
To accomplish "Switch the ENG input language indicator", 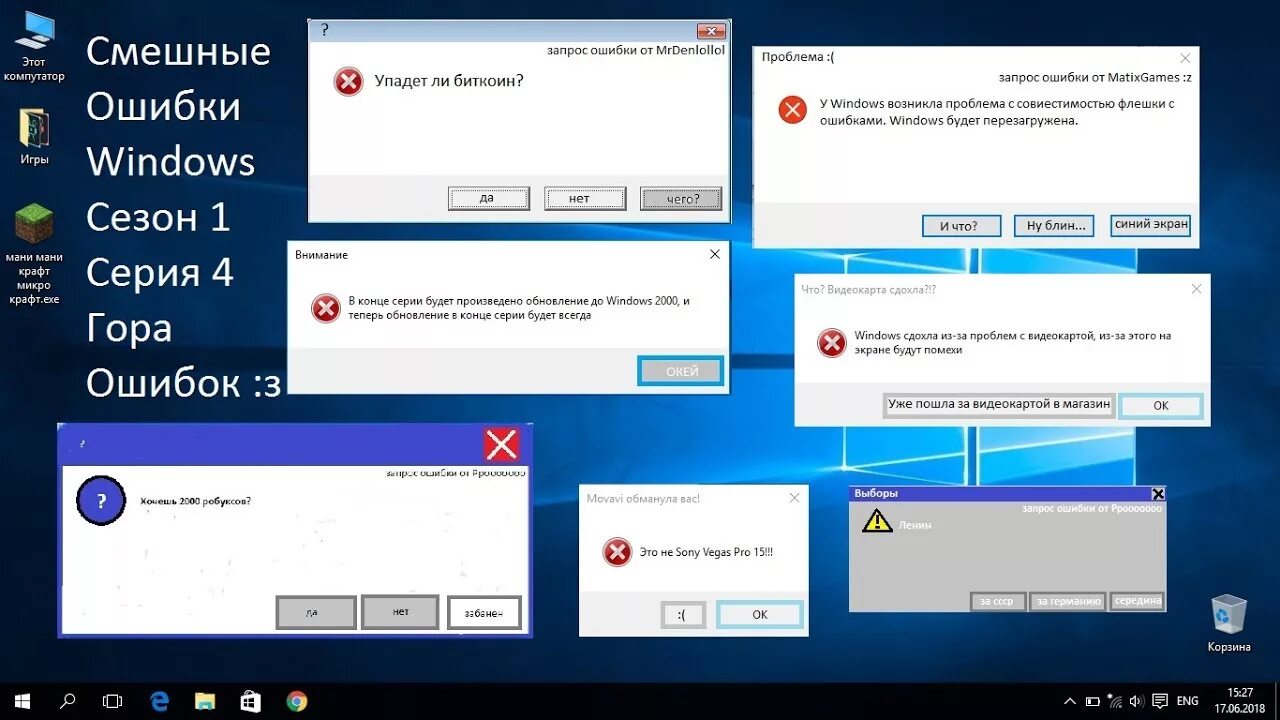I will click(x=1188, y=701).
